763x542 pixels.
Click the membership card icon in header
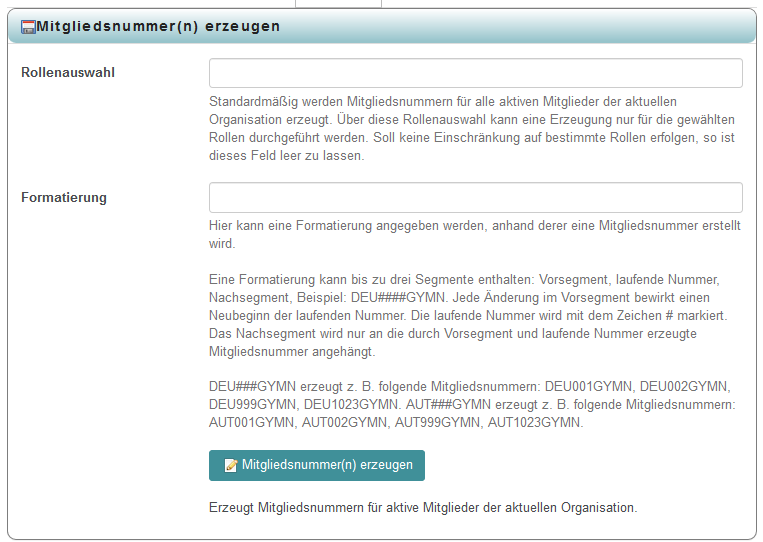tap(28, 27)
